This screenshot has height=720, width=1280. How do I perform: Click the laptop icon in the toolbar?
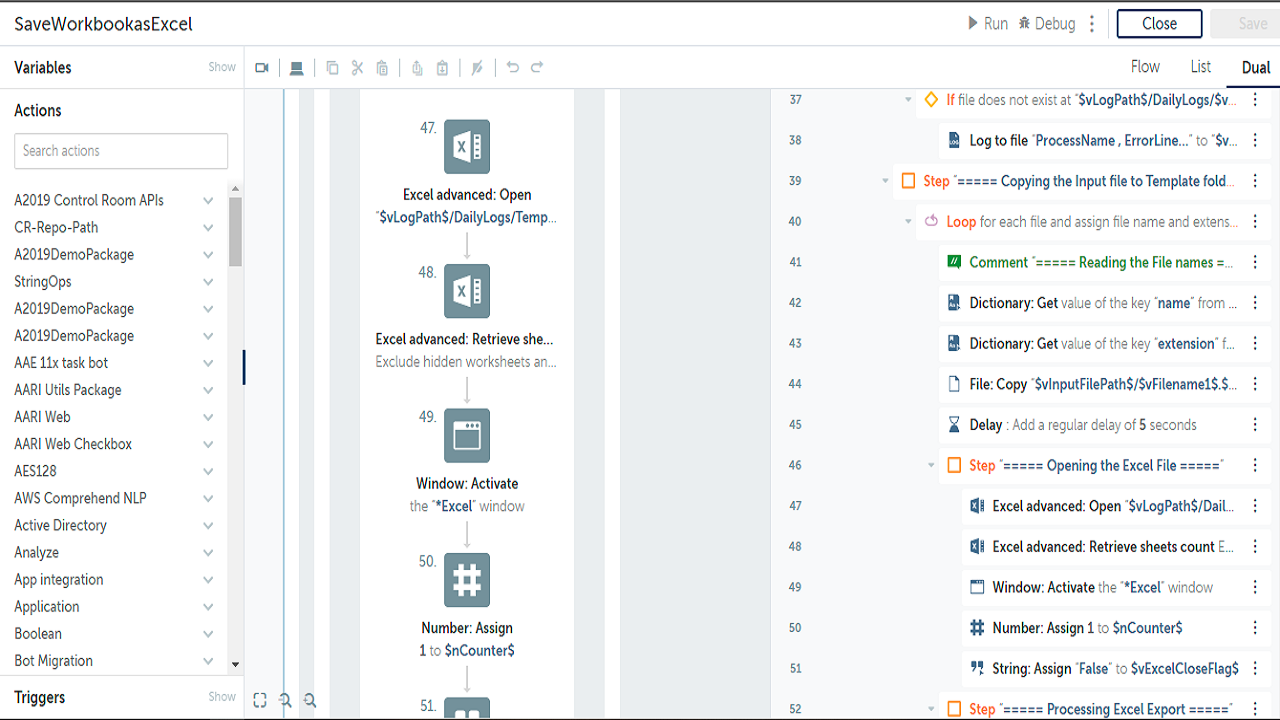click(x=296, y=68)
